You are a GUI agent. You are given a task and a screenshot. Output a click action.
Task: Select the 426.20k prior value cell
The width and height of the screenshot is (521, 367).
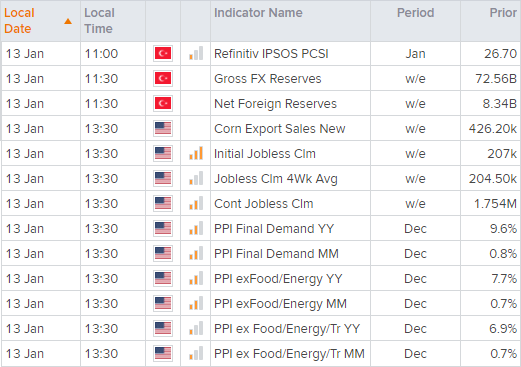pos(493,129)
